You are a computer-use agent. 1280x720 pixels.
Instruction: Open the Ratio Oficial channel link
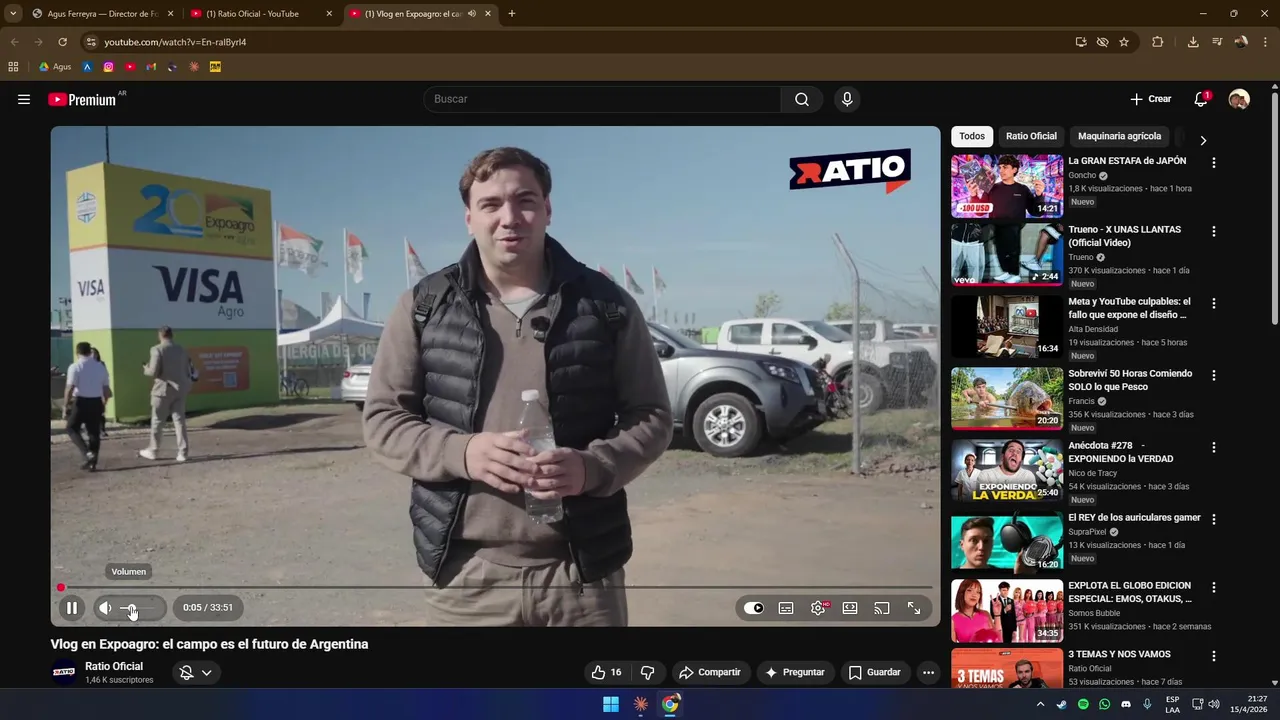114,666
